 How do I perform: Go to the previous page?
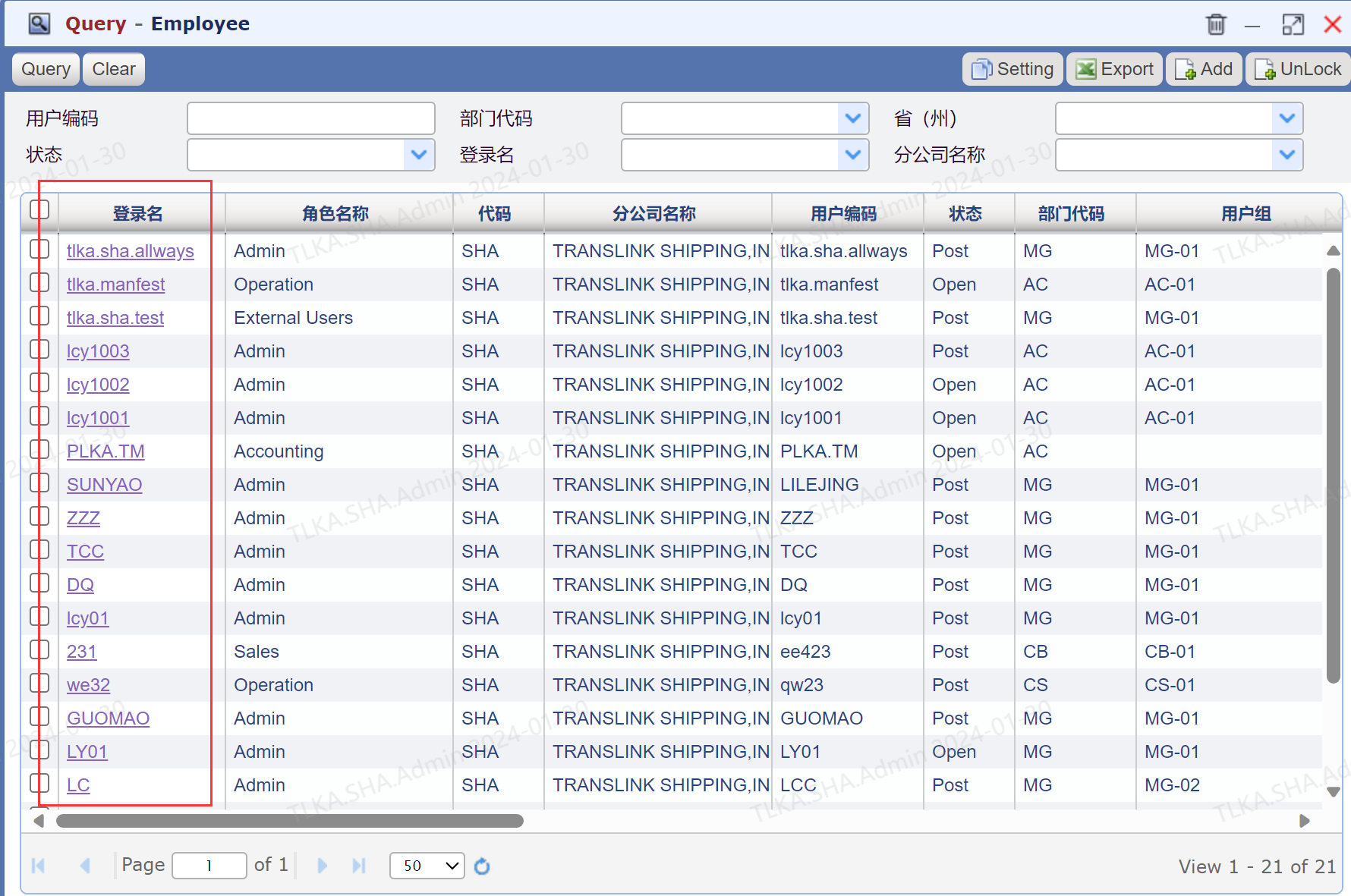[85, 866]
